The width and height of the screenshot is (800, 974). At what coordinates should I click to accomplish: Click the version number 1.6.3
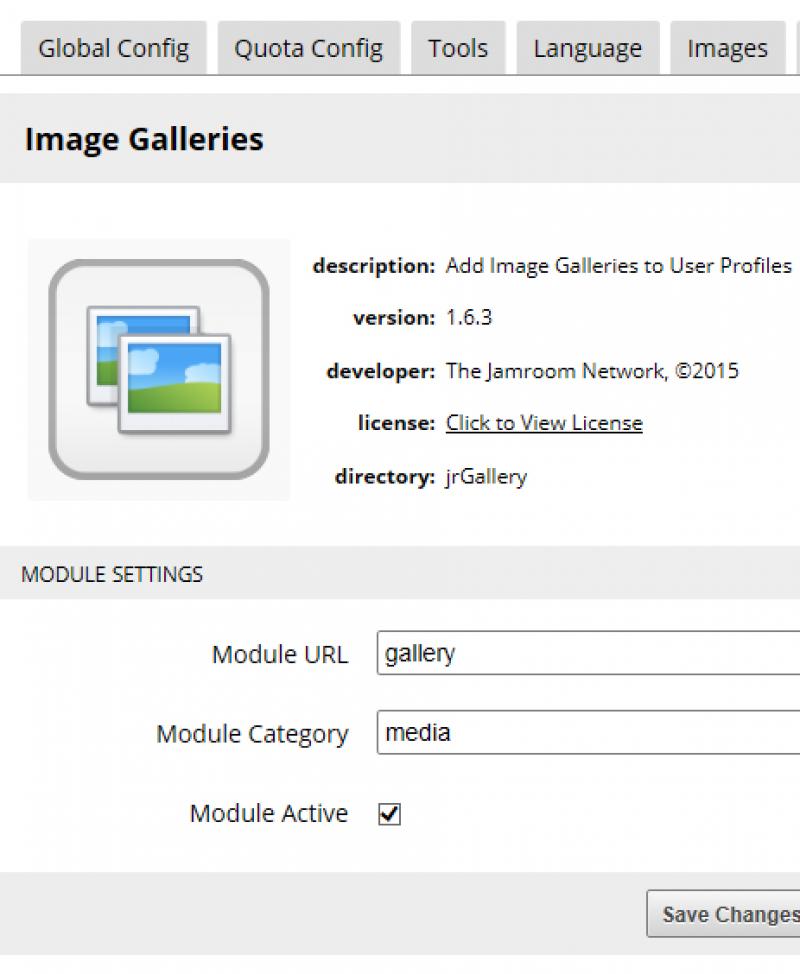click(x=469, y=318)
